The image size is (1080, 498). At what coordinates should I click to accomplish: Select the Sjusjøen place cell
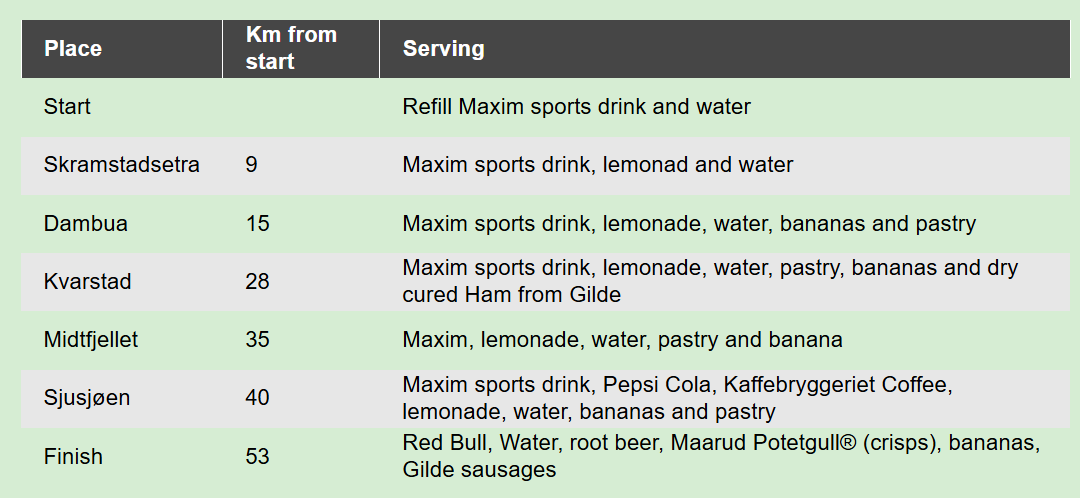tap(87, 398)
